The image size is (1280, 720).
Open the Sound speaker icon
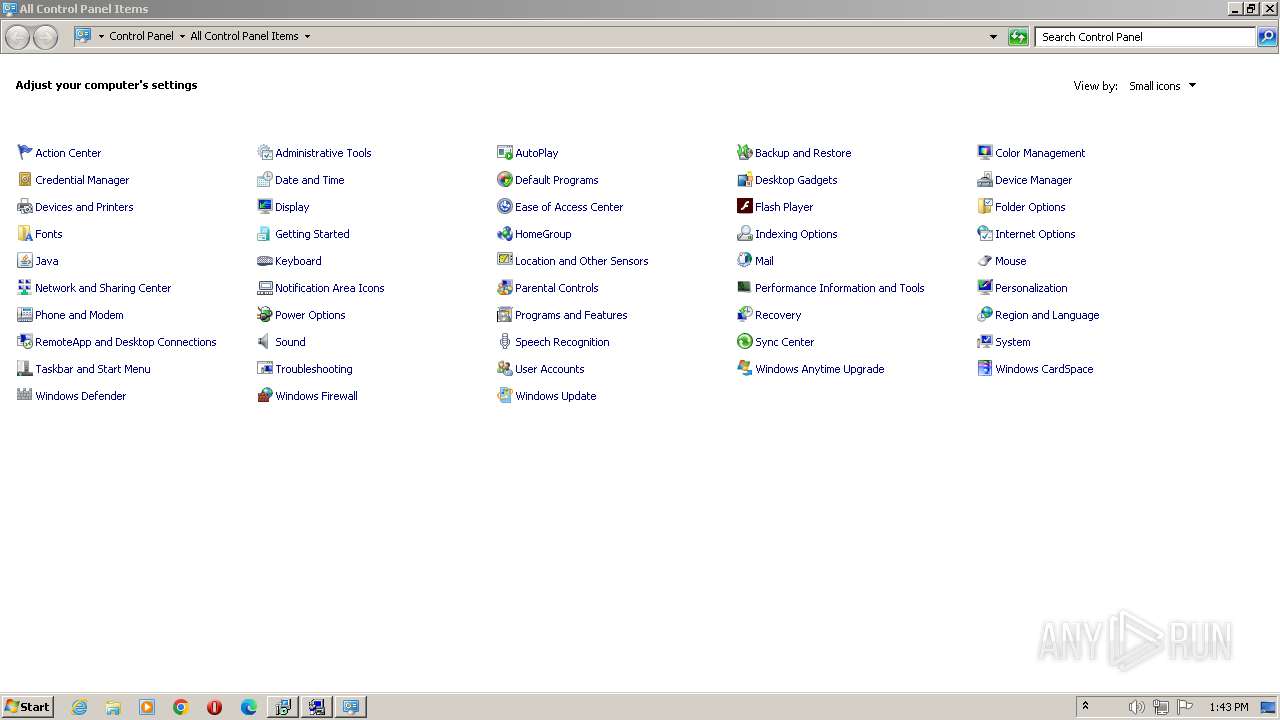[x=265, y=342]
